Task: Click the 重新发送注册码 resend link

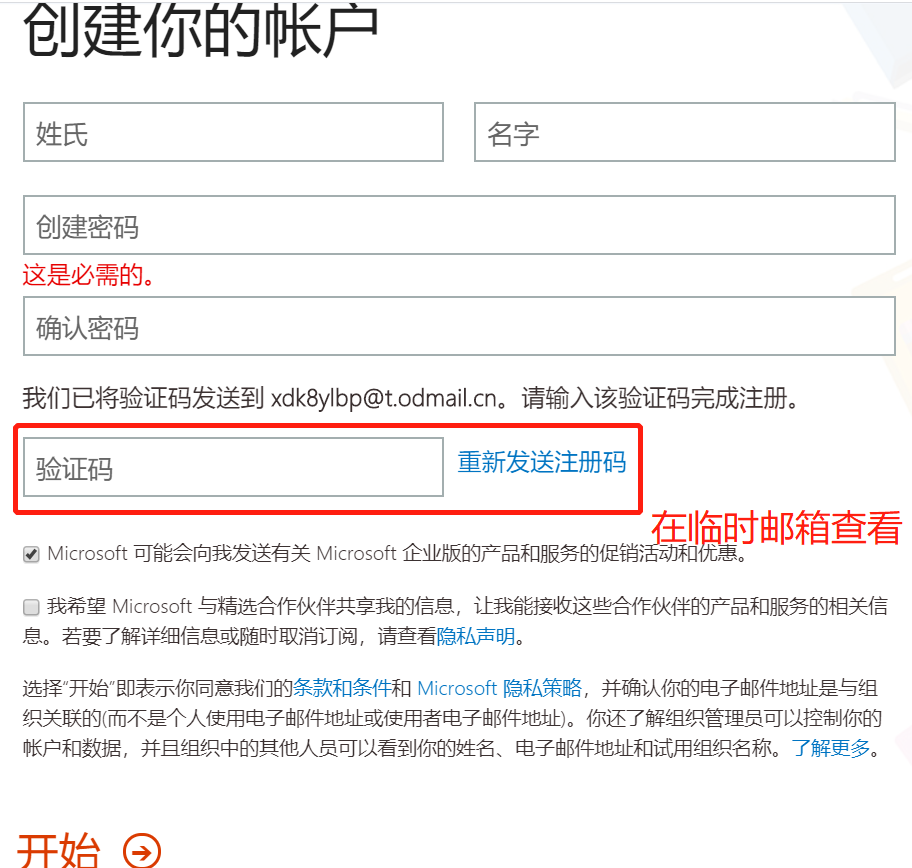Action: (x=542, y=463)
